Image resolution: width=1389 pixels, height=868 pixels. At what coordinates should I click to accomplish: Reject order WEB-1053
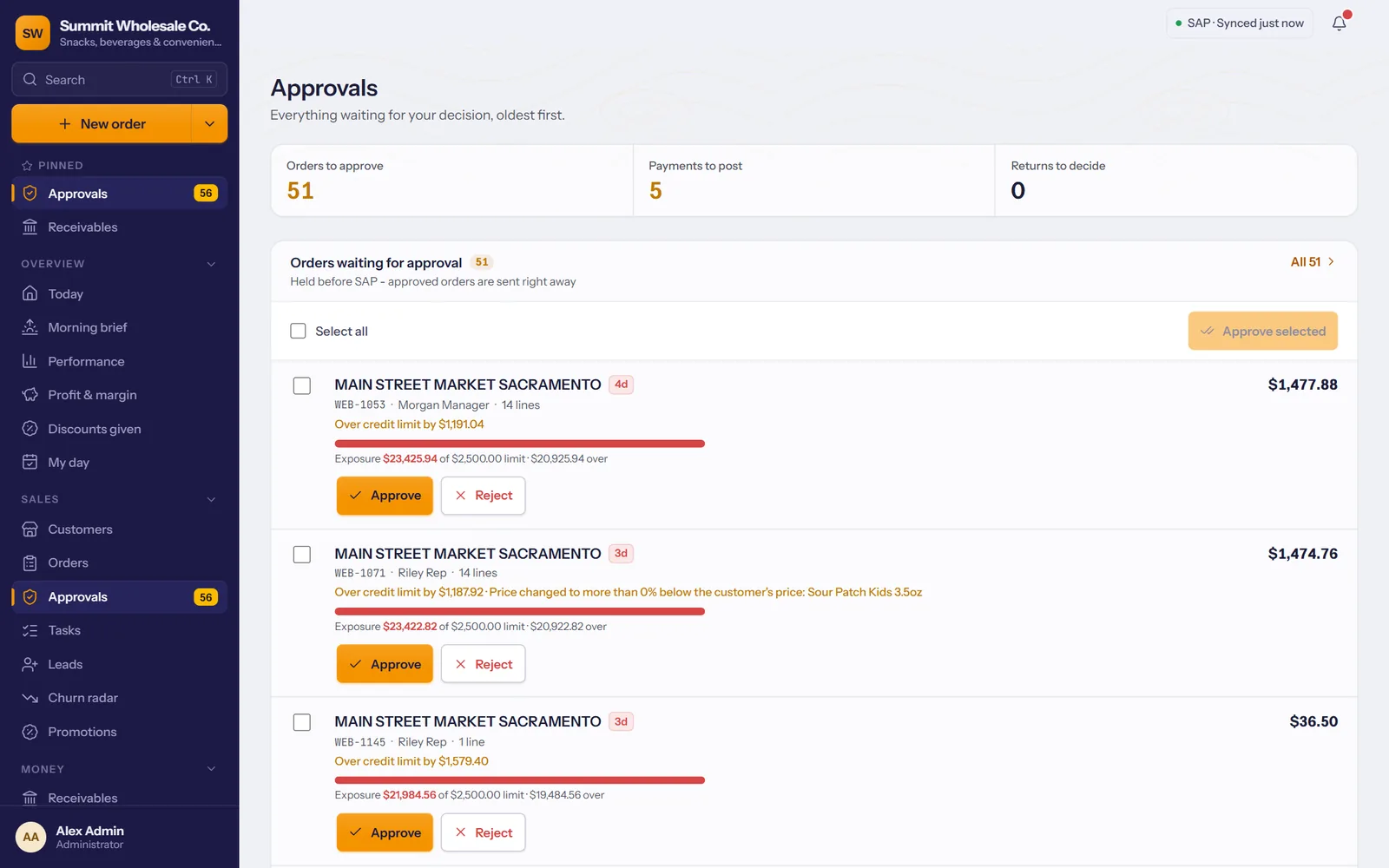pyautogui.click(x=484, y=496)
